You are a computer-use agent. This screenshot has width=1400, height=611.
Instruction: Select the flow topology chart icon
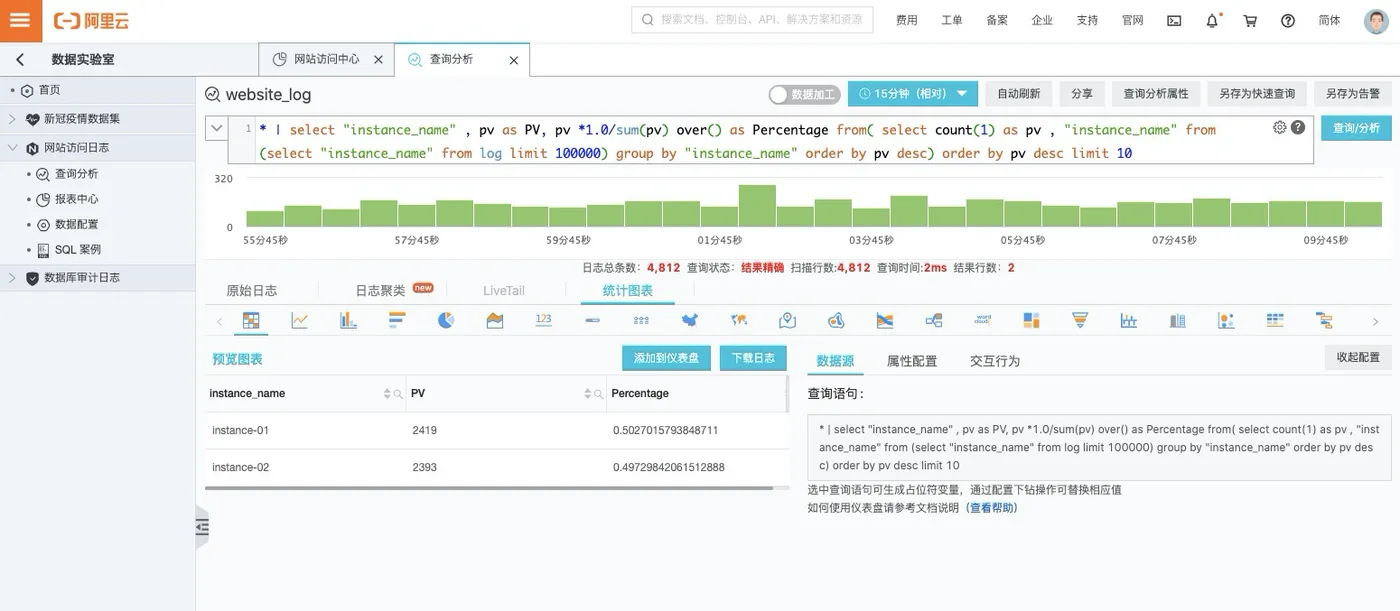point(934,320)
